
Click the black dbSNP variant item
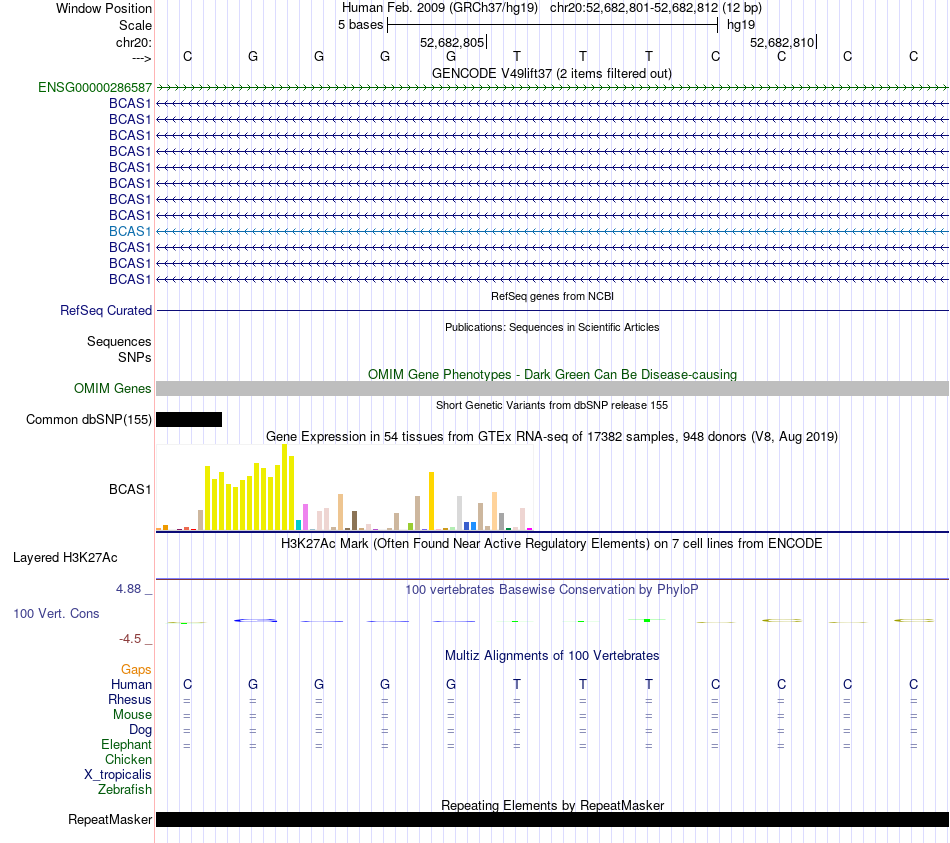click(189, 419)
